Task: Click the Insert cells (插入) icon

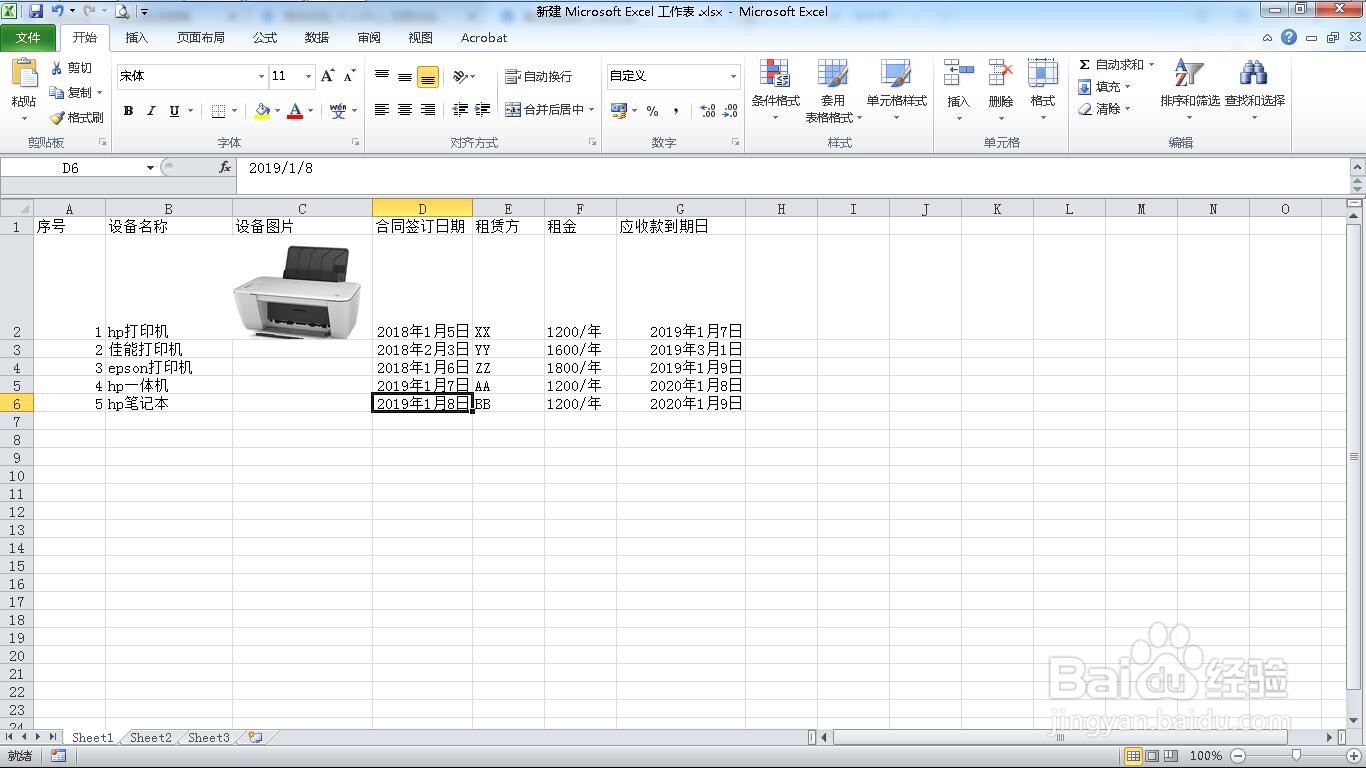Action: pos(958,74)
